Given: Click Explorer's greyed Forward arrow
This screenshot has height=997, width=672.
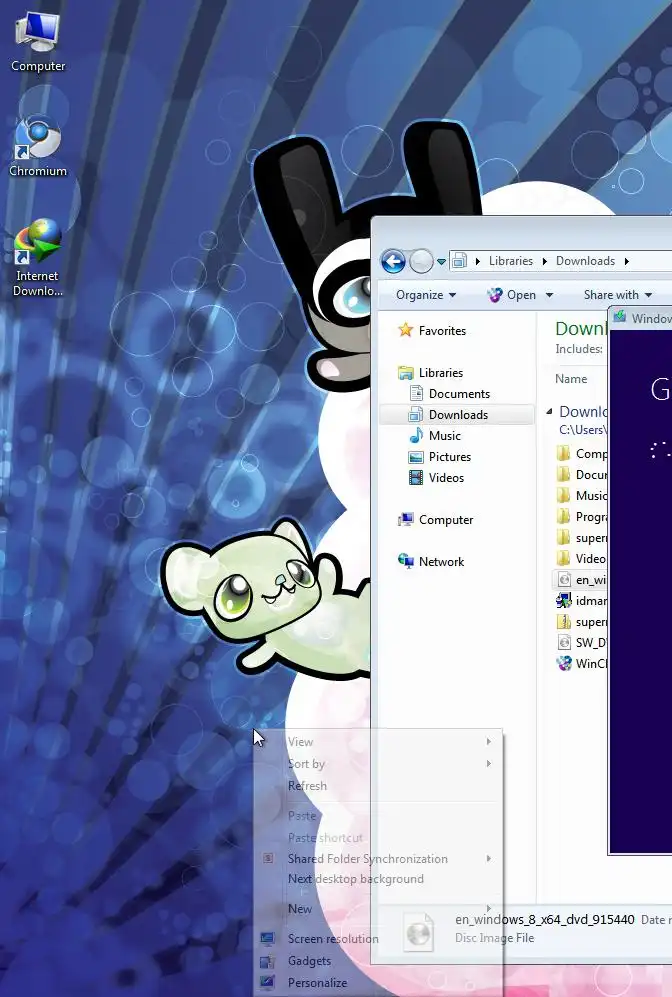Looking at the screenshot, I should [x=421, y=261].
